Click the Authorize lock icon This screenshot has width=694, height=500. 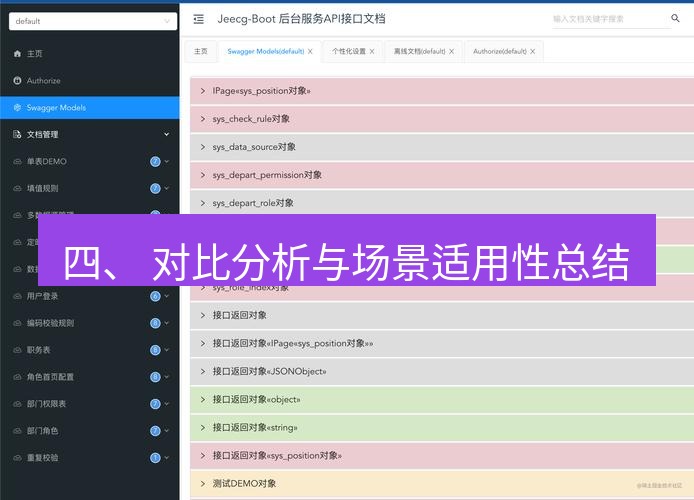[x=17, y=81]
